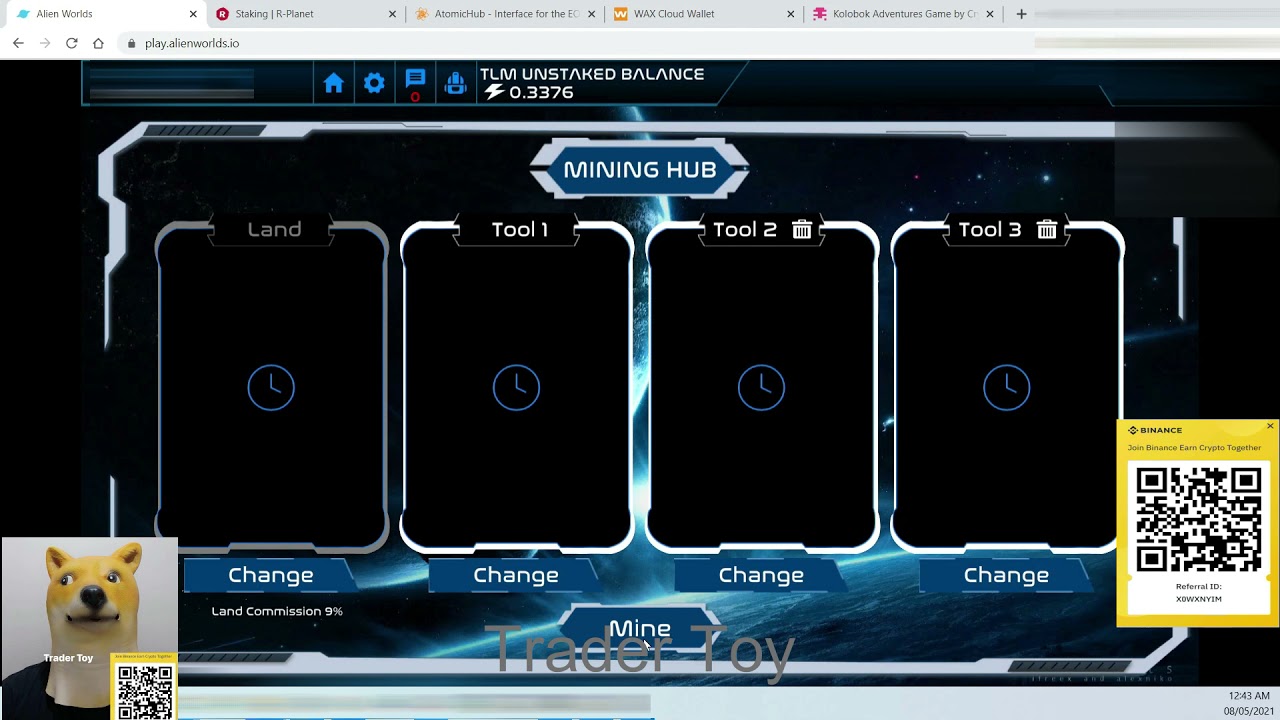1280x720 pixels.
Task: Close the Alien Worlds tab
Action: coord(193,14)
